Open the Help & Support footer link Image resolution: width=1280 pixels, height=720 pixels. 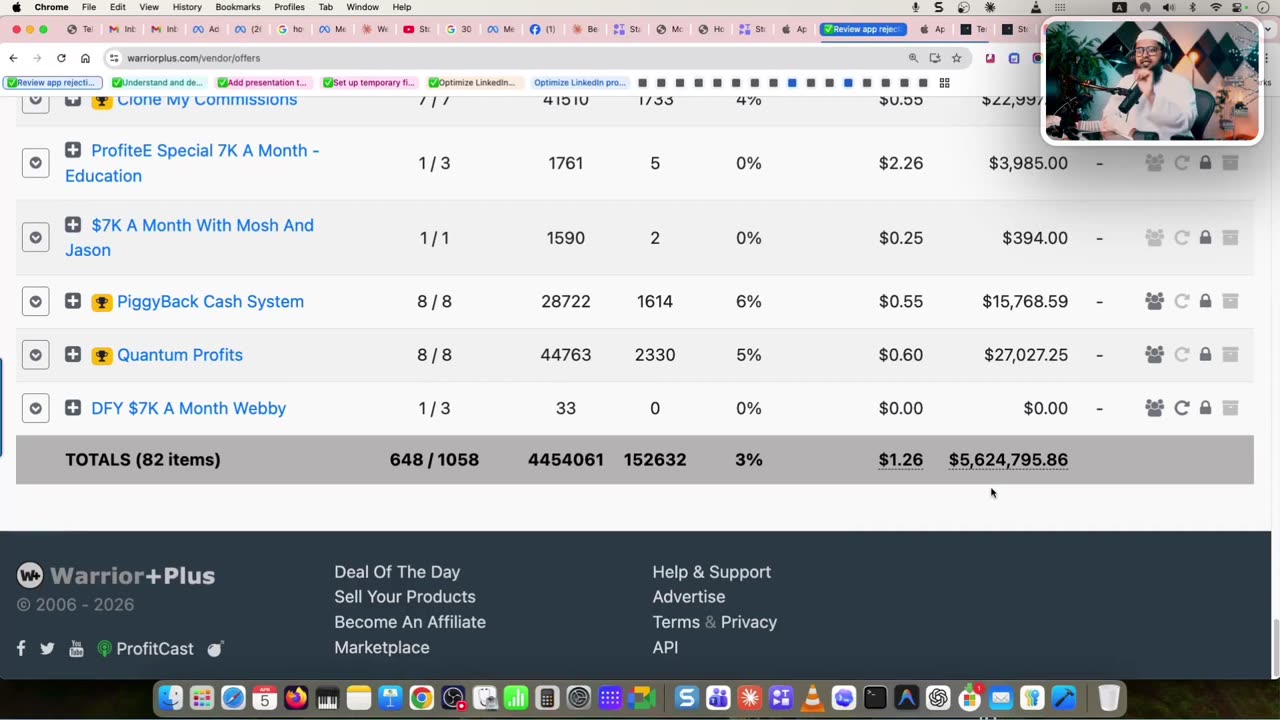click(x=712, y=572)
